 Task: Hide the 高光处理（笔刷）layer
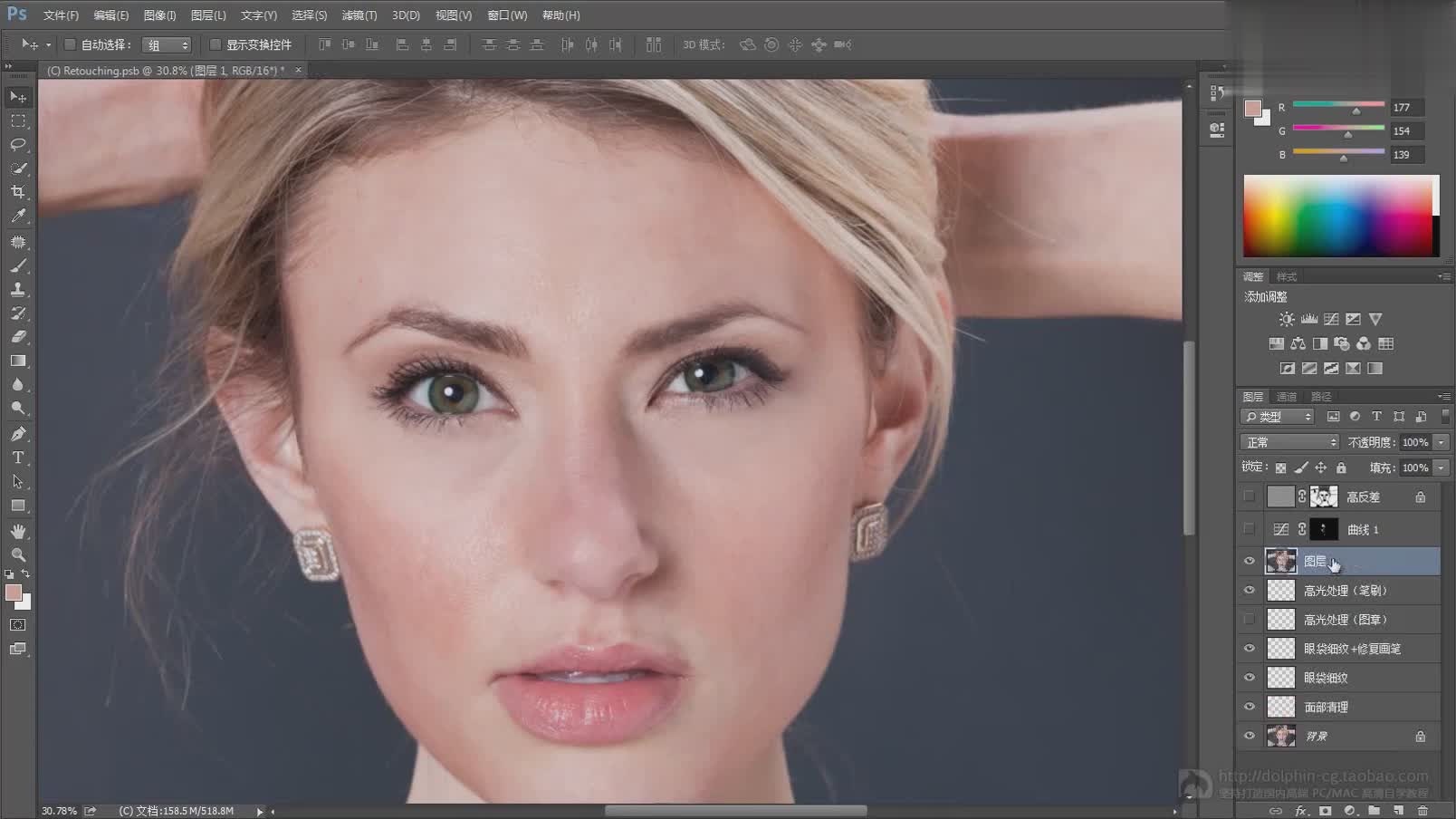point(1250,591)
